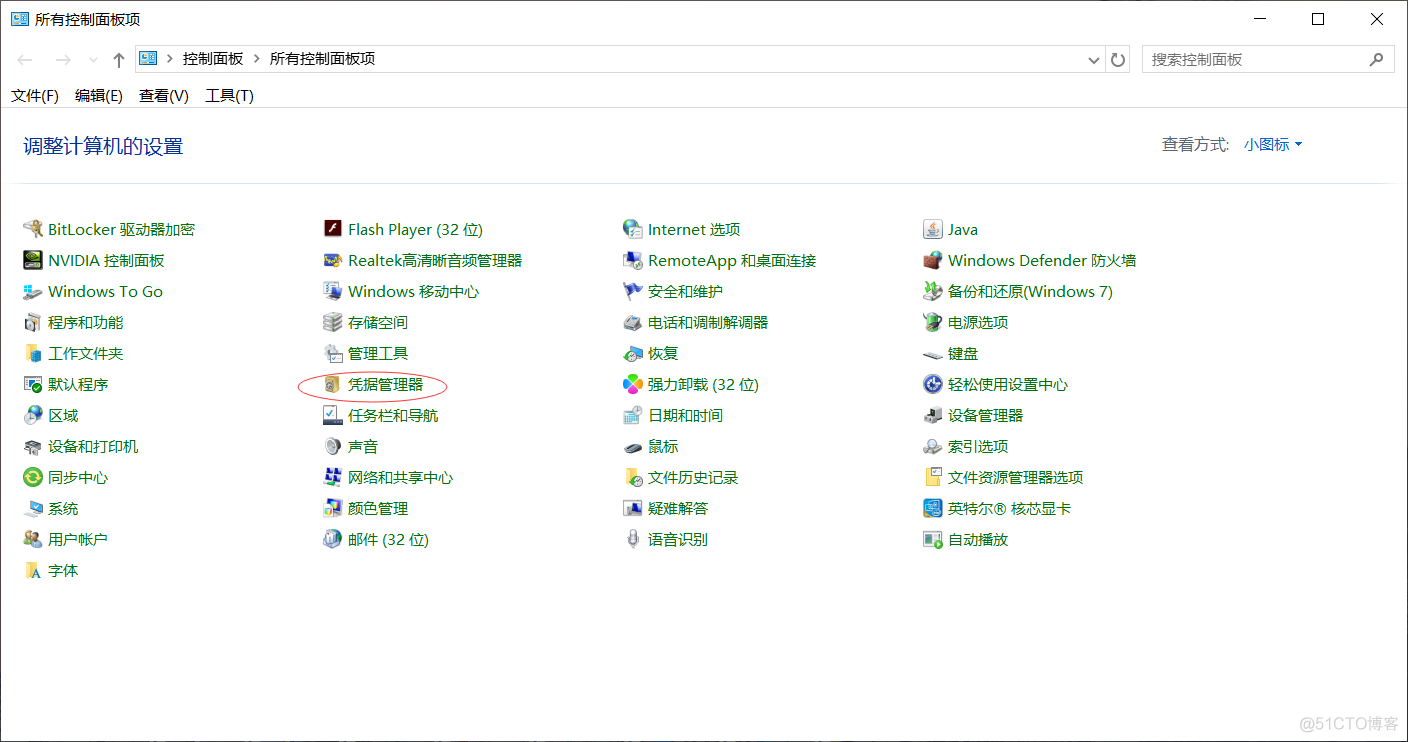The image size is (1408, 742).
Task: Open the 鼠标 link
Action: pos(663,446)
